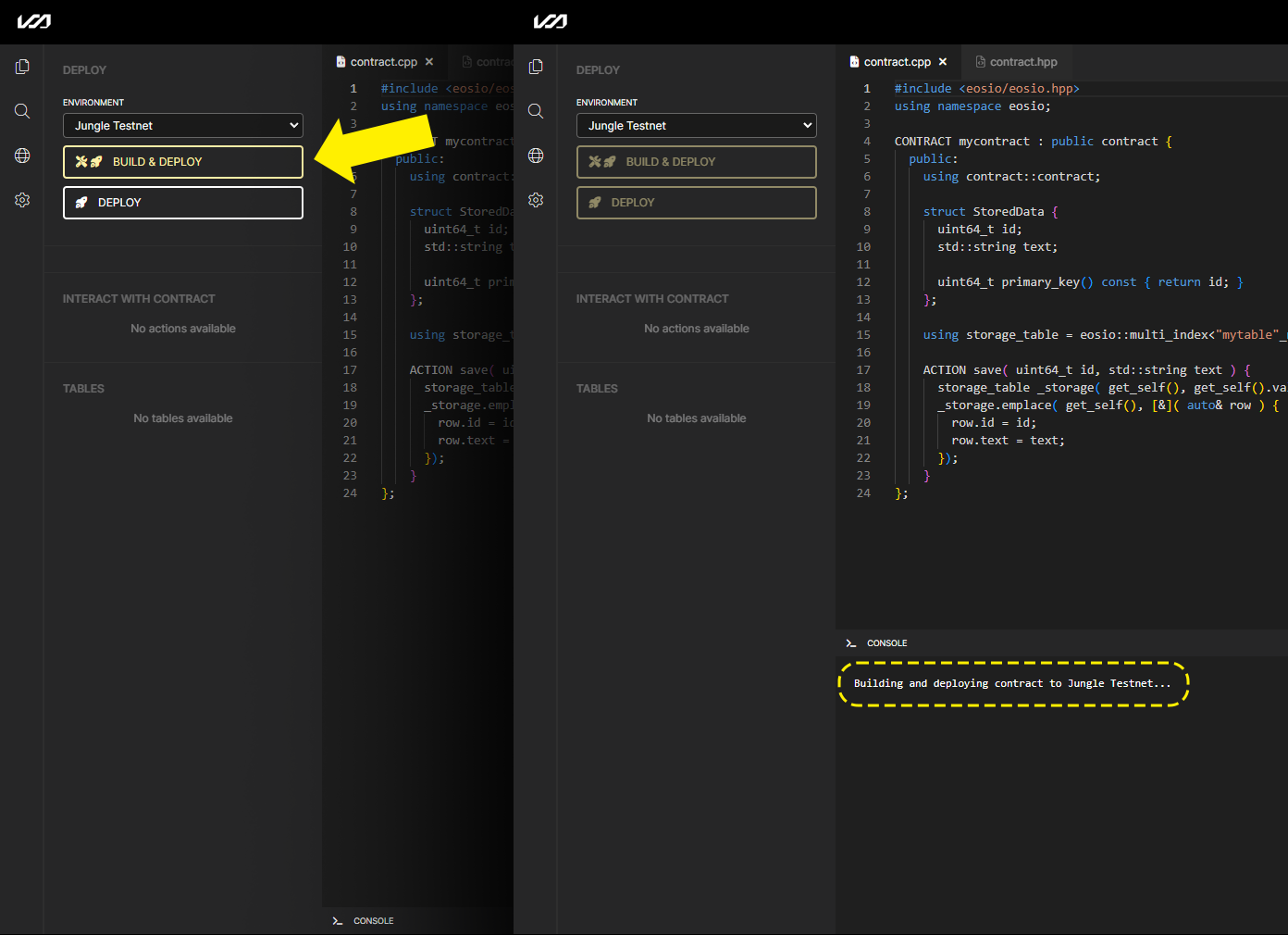Click 'No actions available' text in left panel
Image resolution: width=1288 pixels, height=935 pixels.
point(183,329)
